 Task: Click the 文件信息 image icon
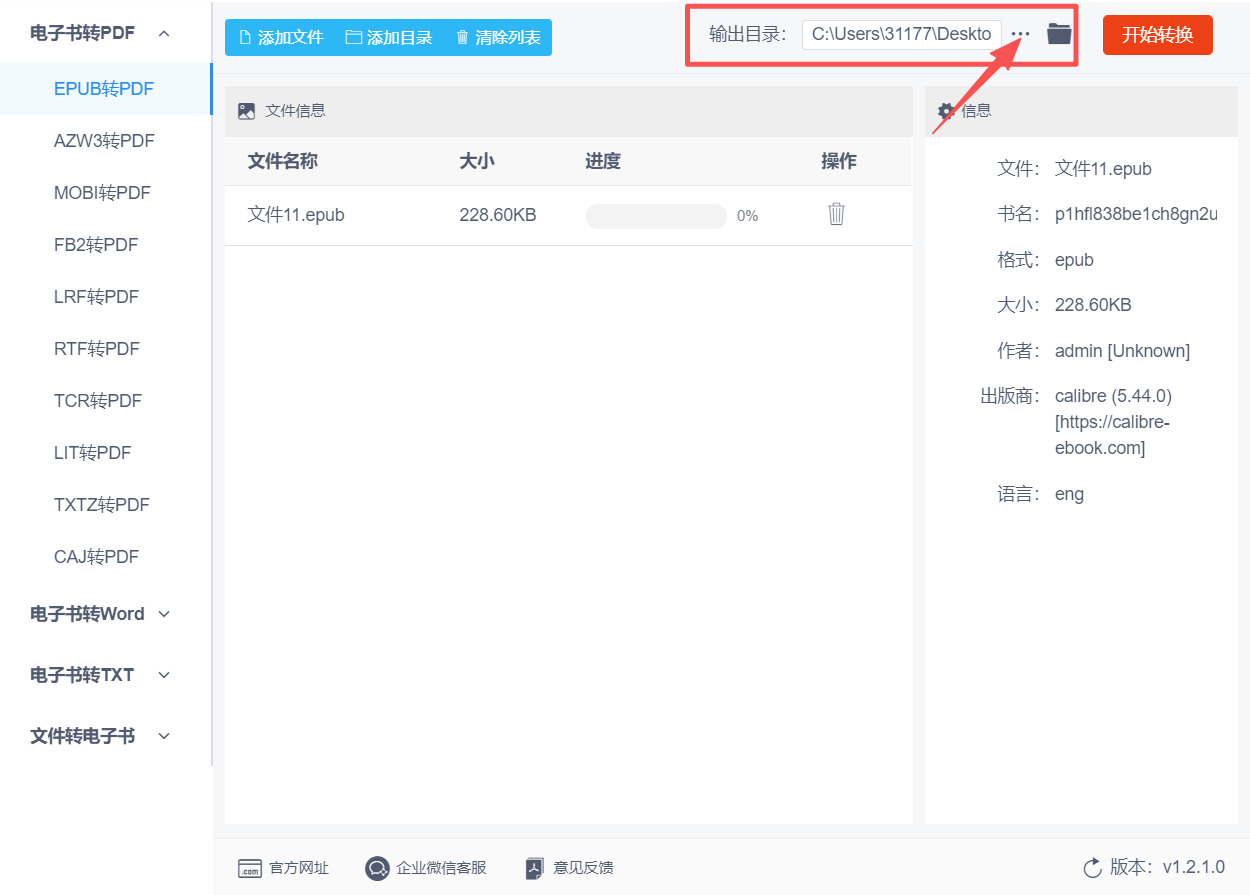pyautogui.click(x=247, y=111)
